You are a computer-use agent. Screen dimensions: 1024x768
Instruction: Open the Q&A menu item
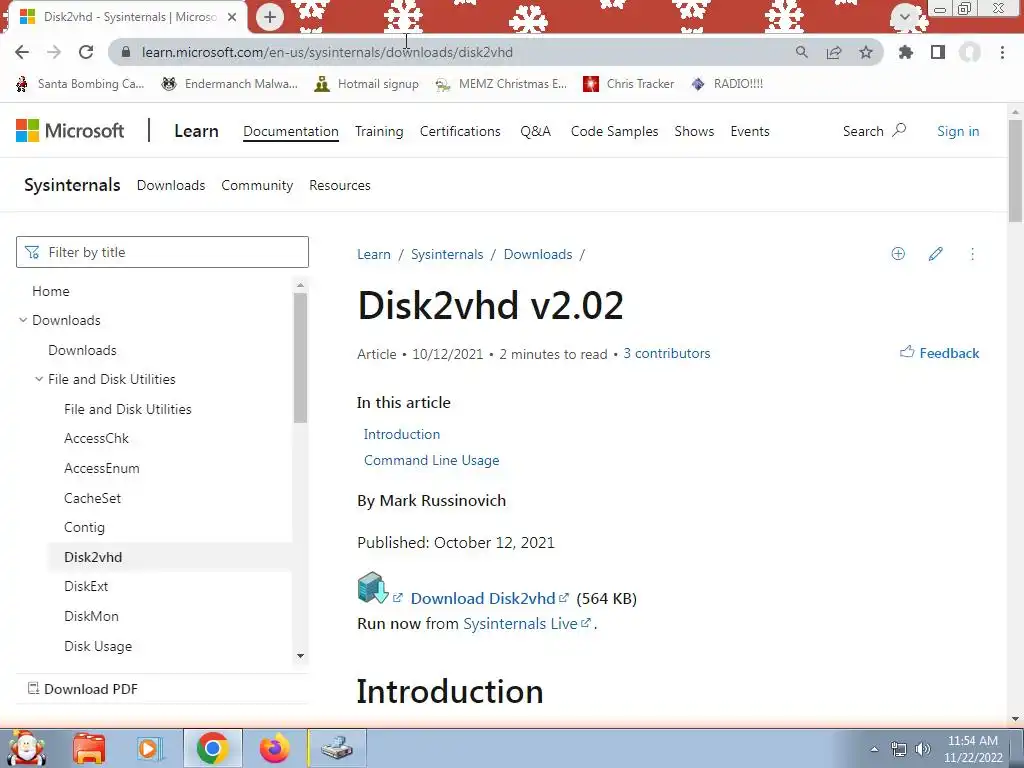coord(536,131)
